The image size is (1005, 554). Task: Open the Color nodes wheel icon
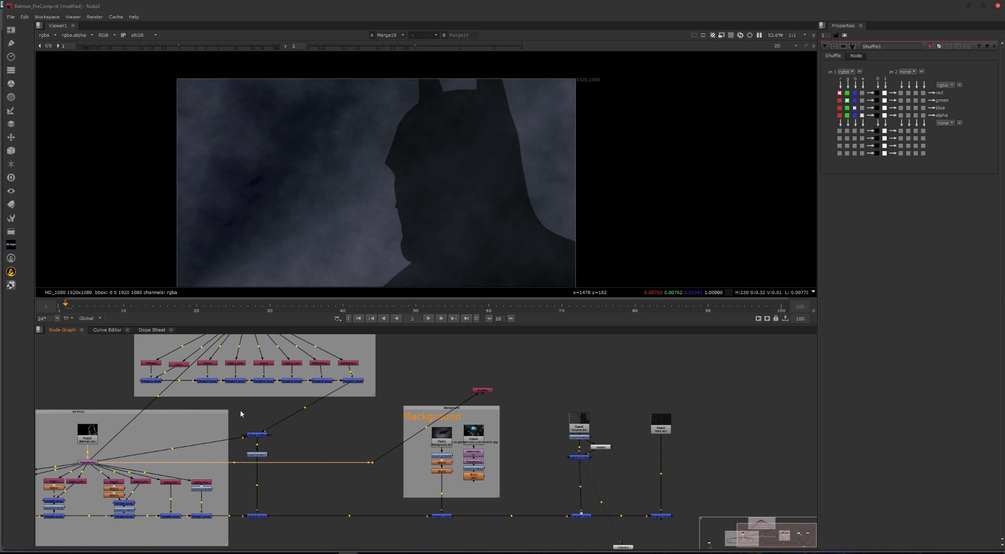[11, 83]
